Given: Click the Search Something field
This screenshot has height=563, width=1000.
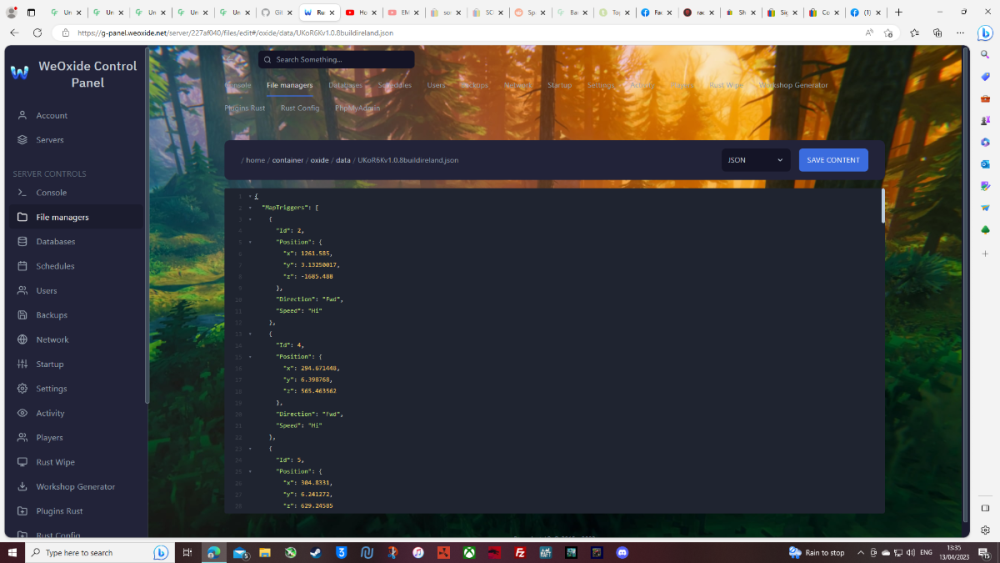Looking at the screenshot, I should tap(336, 59).
